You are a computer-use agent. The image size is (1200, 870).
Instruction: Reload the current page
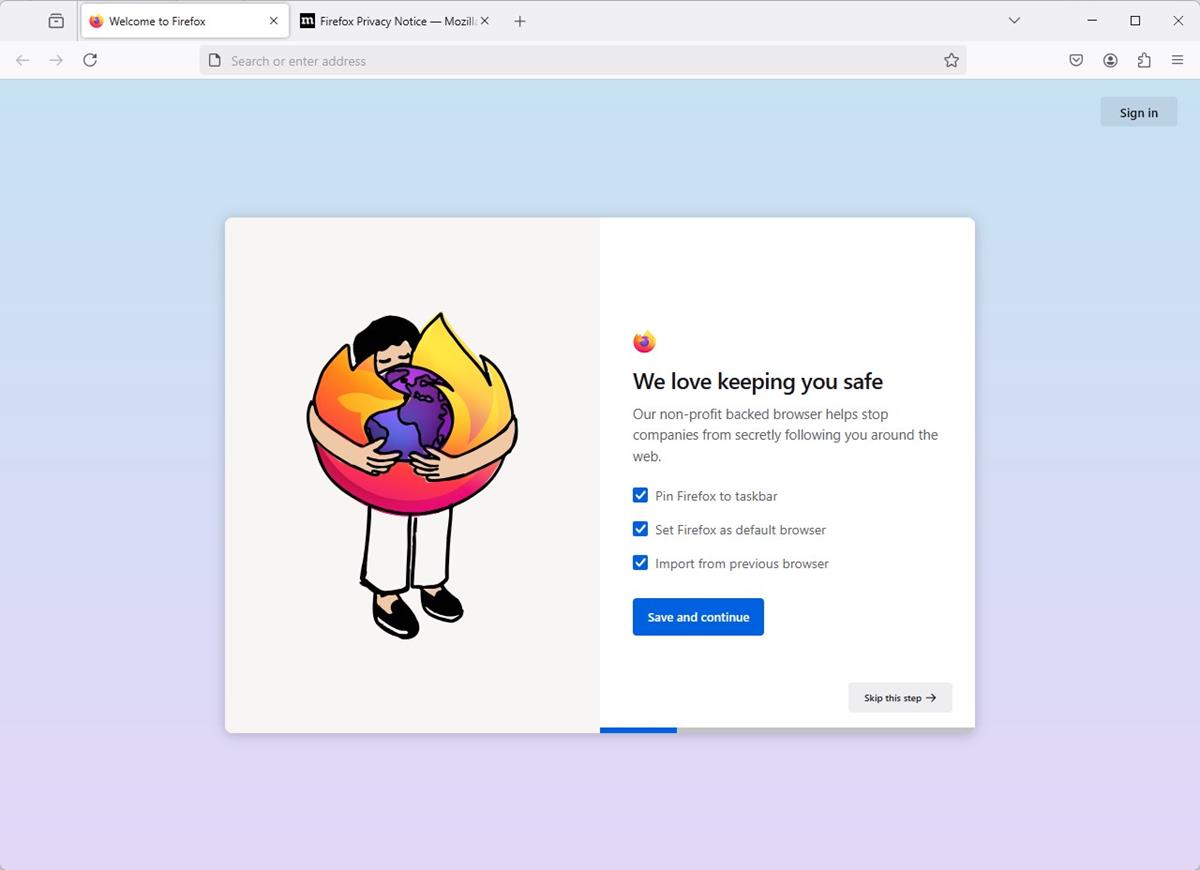(90, 60)
